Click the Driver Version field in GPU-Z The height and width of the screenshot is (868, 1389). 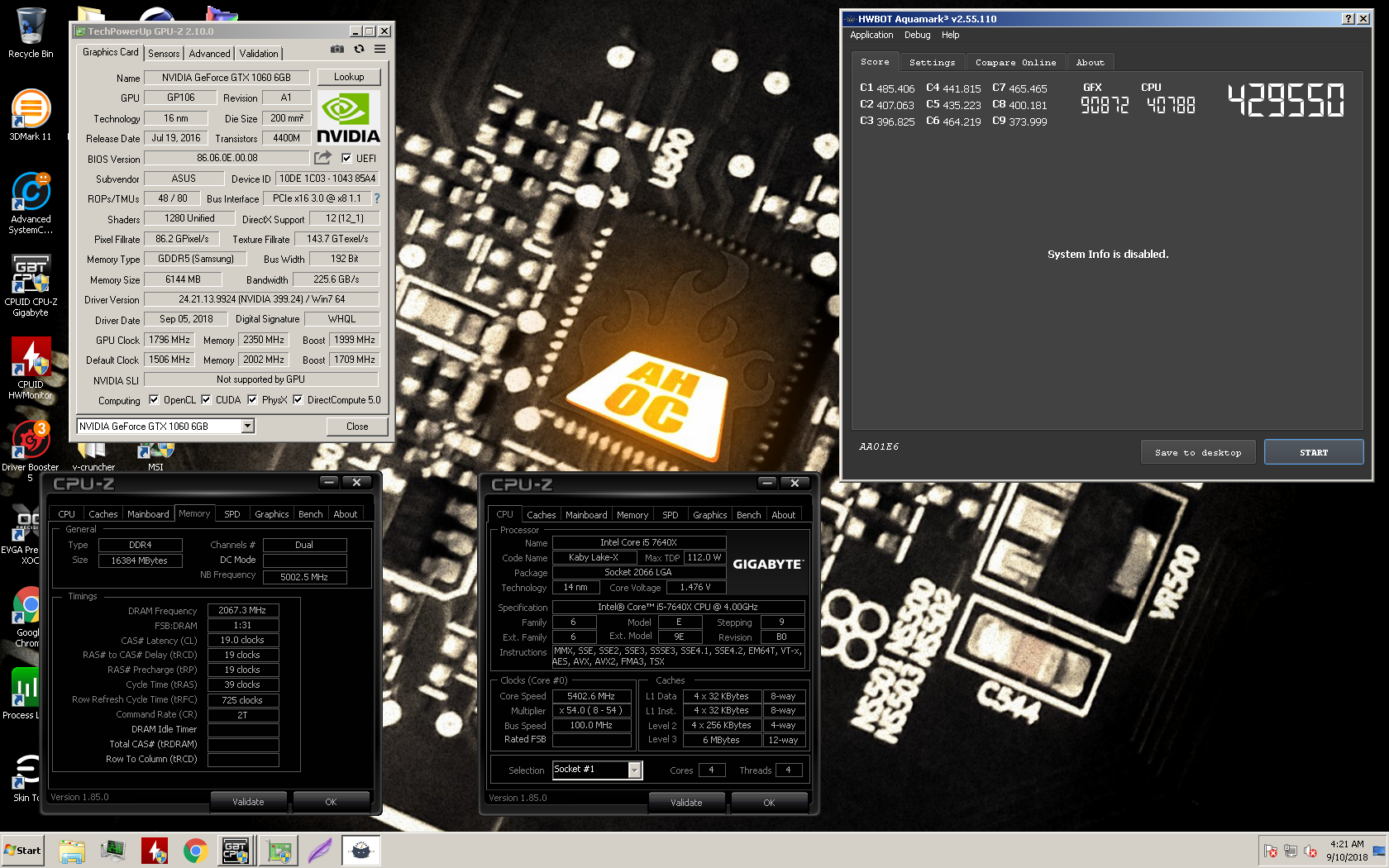click(x=261, y=299)
